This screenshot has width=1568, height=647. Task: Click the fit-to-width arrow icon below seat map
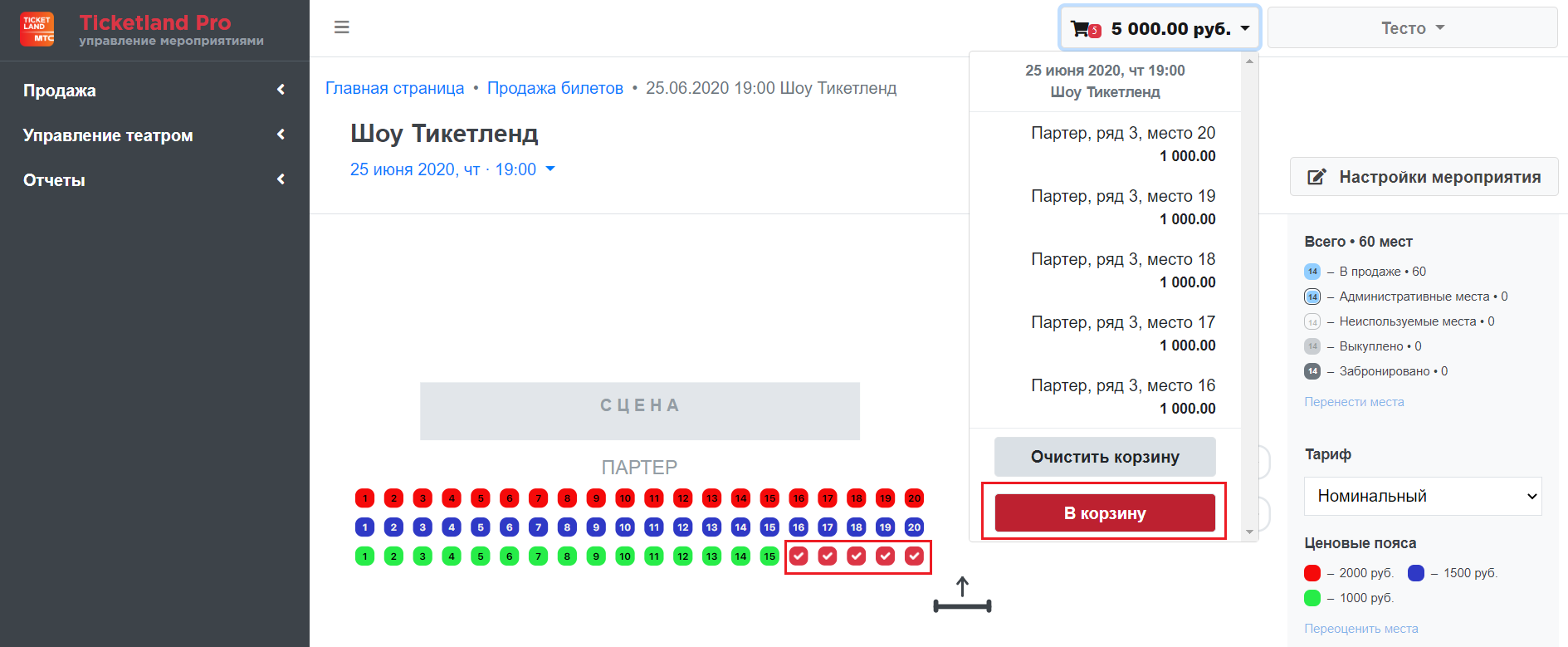[x=963, y=595]
